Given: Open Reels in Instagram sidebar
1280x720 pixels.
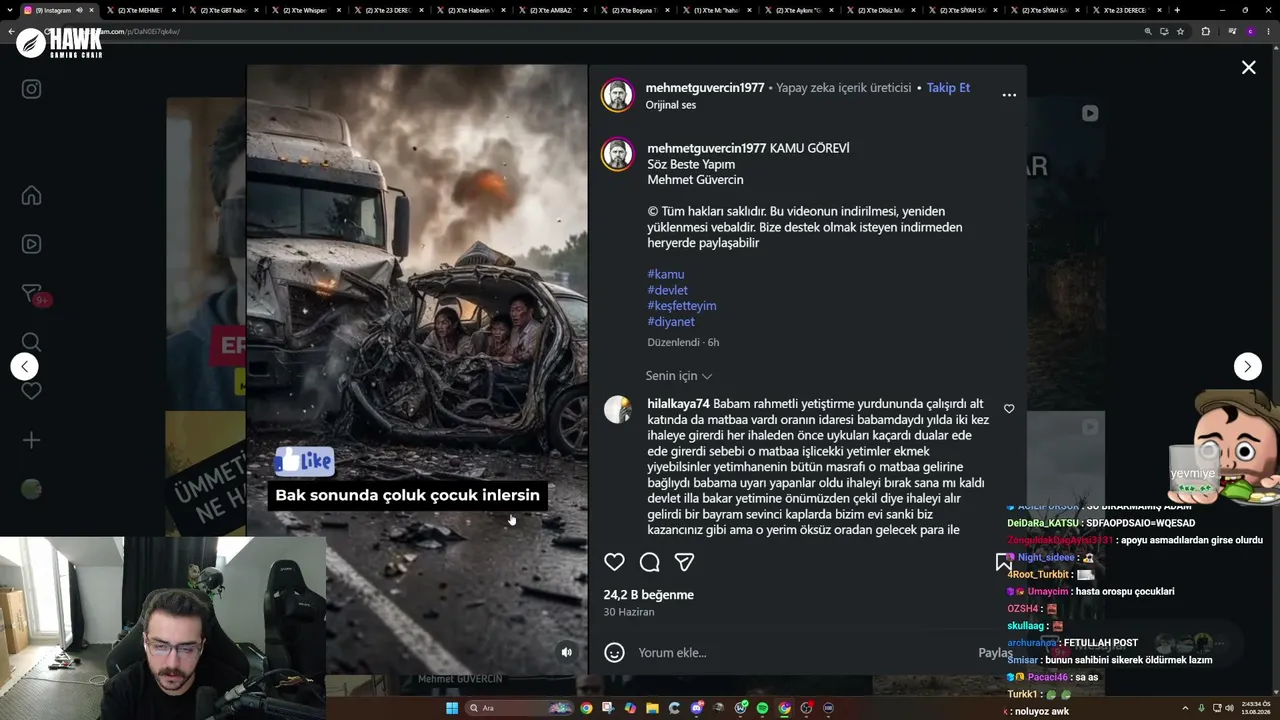Looking at the screenshot, I should point(31,244).
